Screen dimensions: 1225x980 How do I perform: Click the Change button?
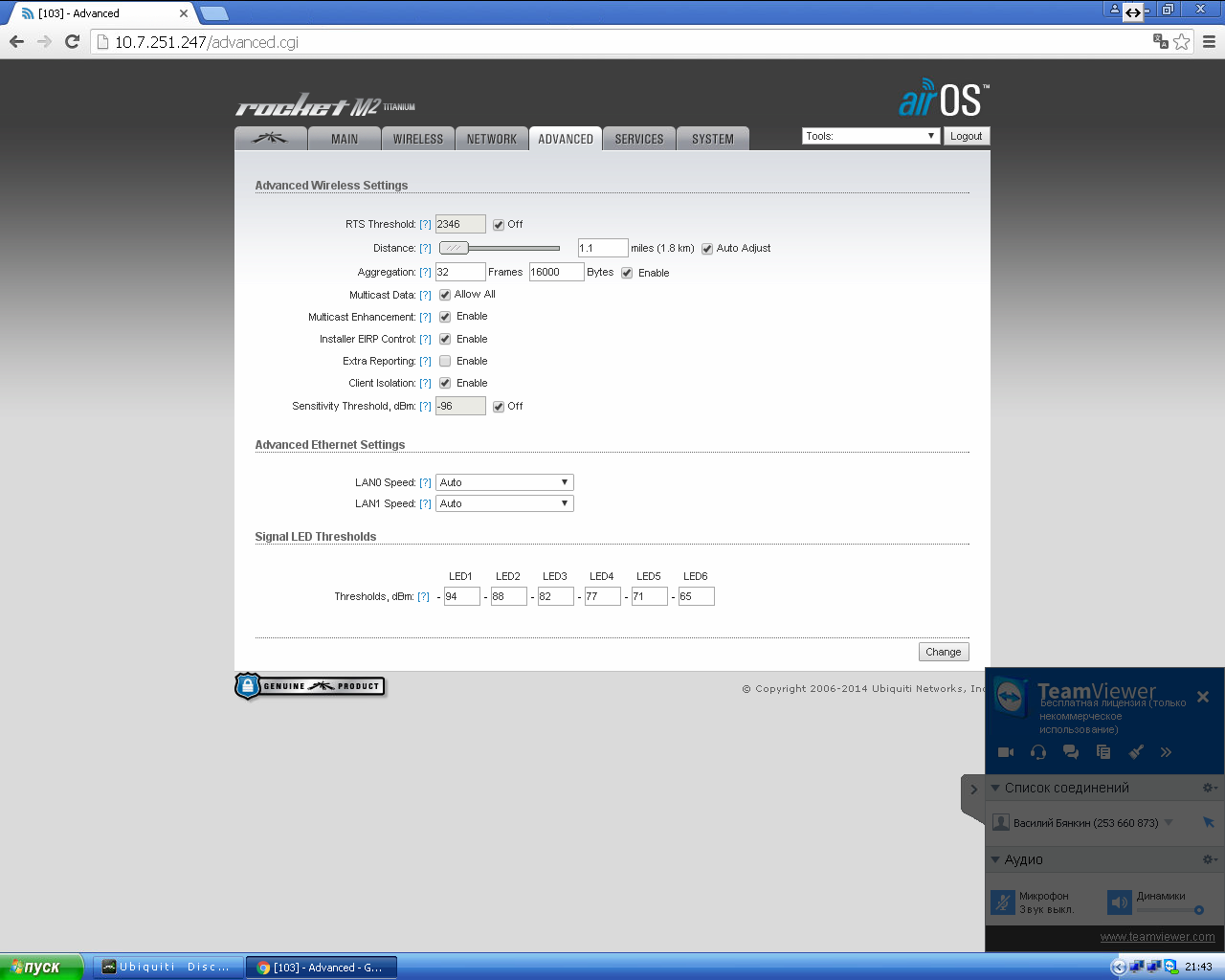(944, 652)
